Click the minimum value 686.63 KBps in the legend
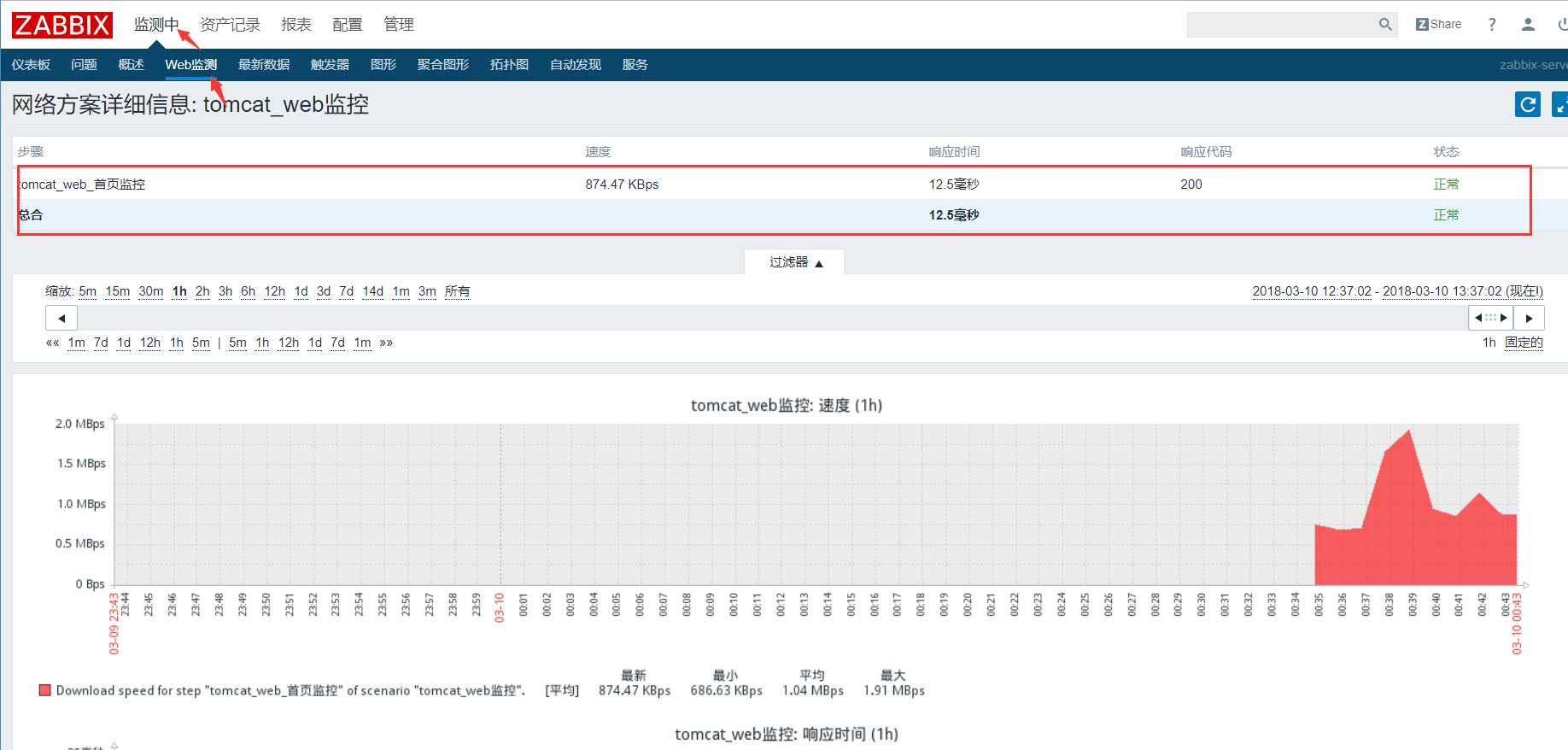 pyautogui.click(x=727, y=690)
